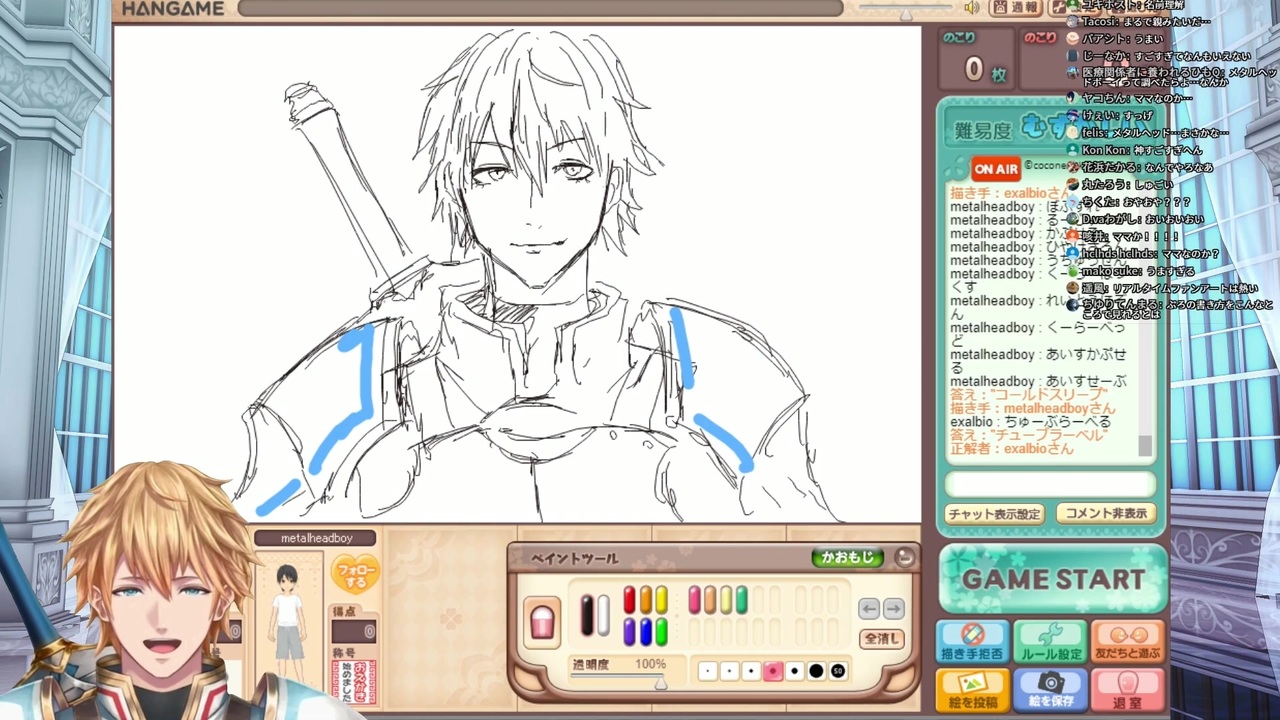Click the ON AIR badge
The height and width of the screenshot is (720, 1280).
point(995,169)
